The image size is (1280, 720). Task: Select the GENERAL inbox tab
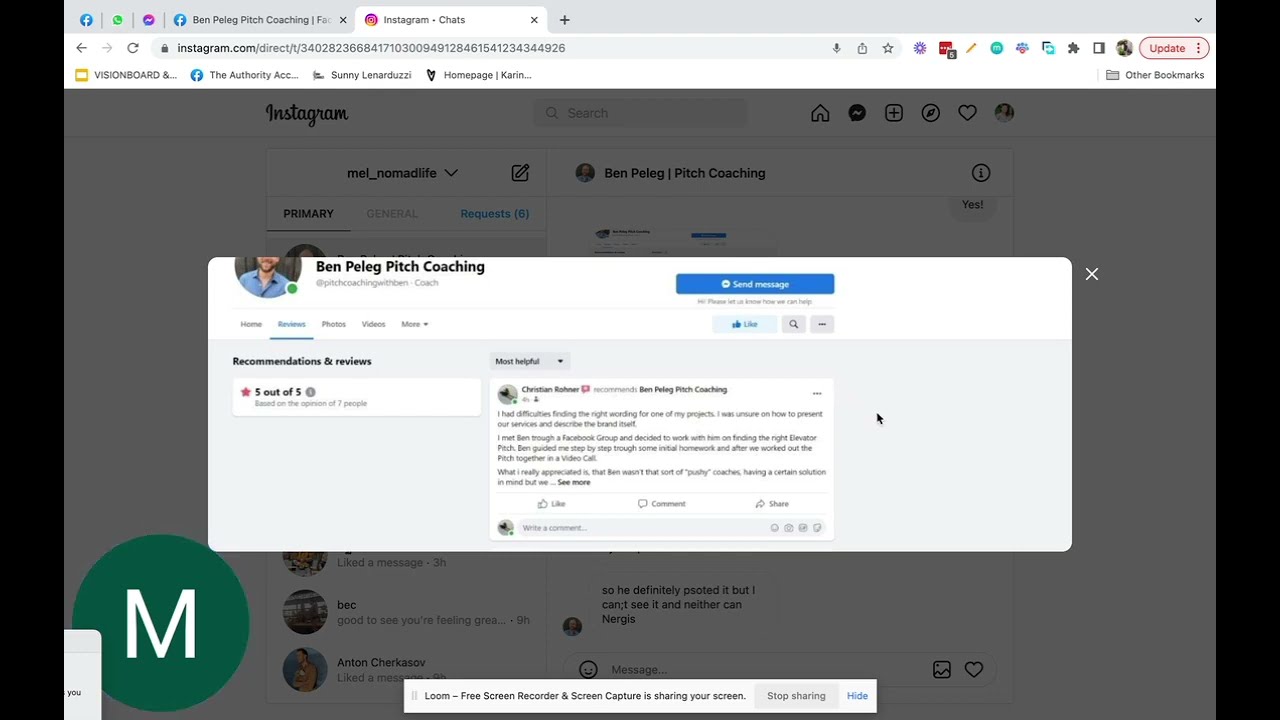click(x=392, y=214)
